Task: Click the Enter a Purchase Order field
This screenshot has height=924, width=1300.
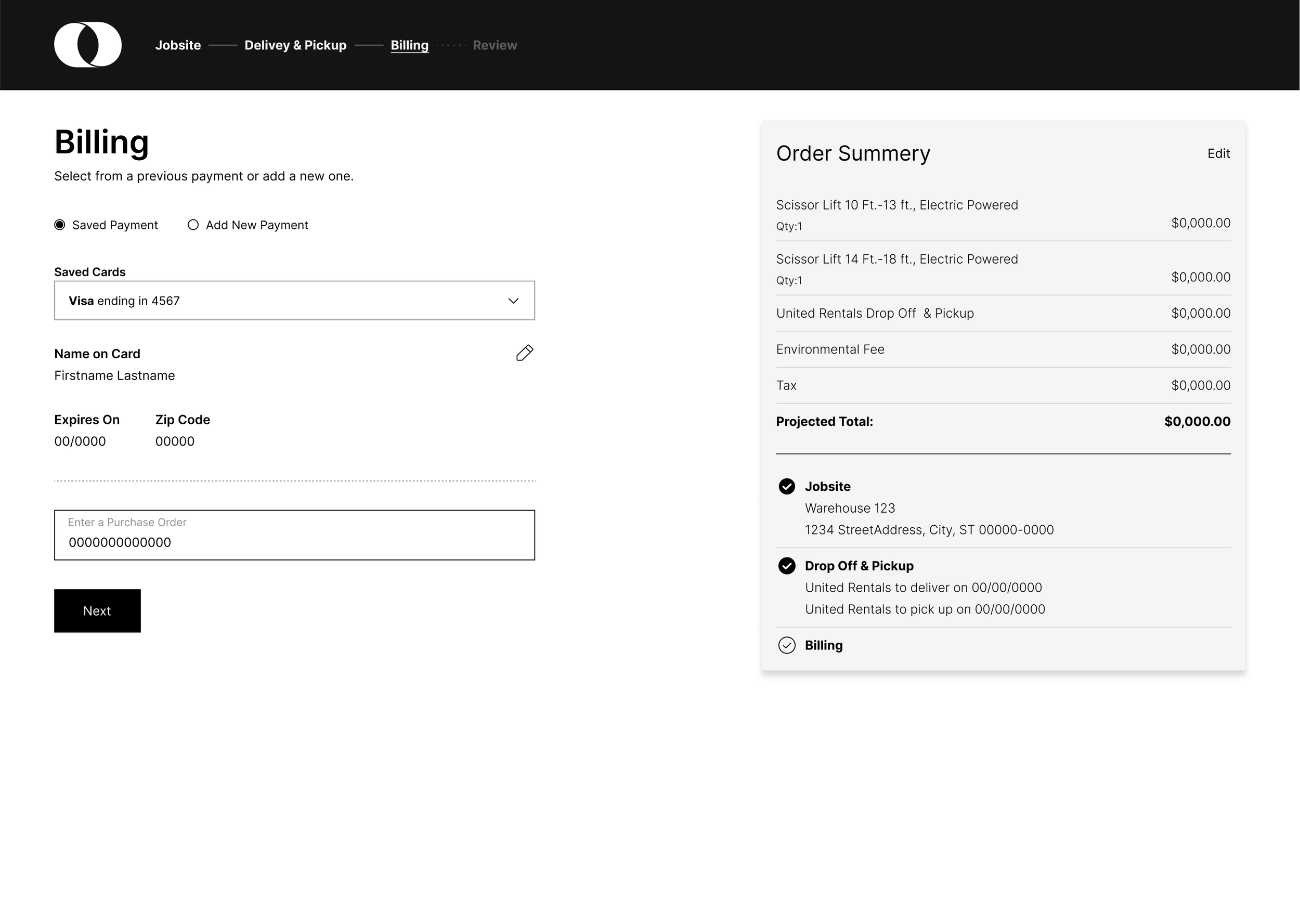Action: click(x=294, y=536)
